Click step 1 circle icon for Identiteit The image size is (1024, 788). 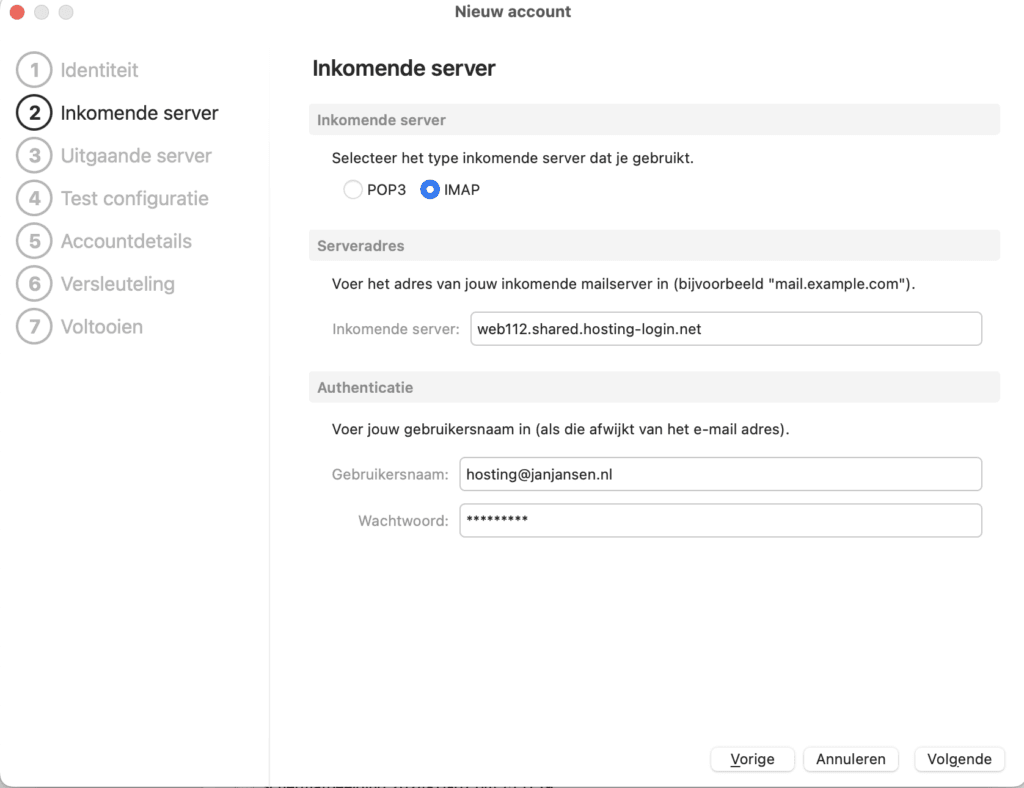click(x=34, y=71)
